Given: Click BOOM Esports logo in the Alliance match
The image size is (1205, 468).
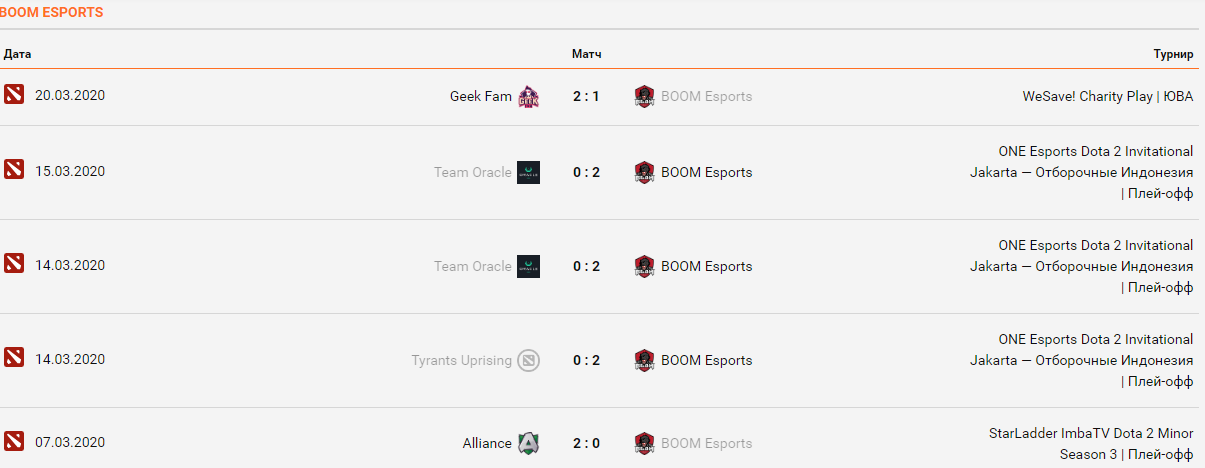Looking at the screenshot, I should coord(644,443).
